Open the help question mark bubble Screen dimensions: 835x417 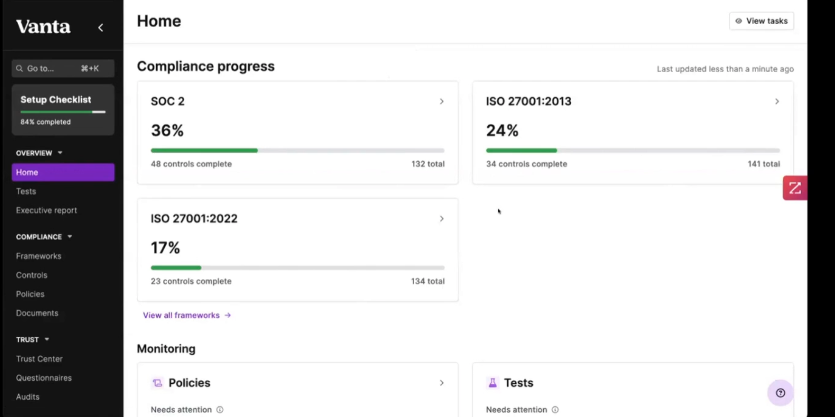pyautogui.click(x=780, y=393)
